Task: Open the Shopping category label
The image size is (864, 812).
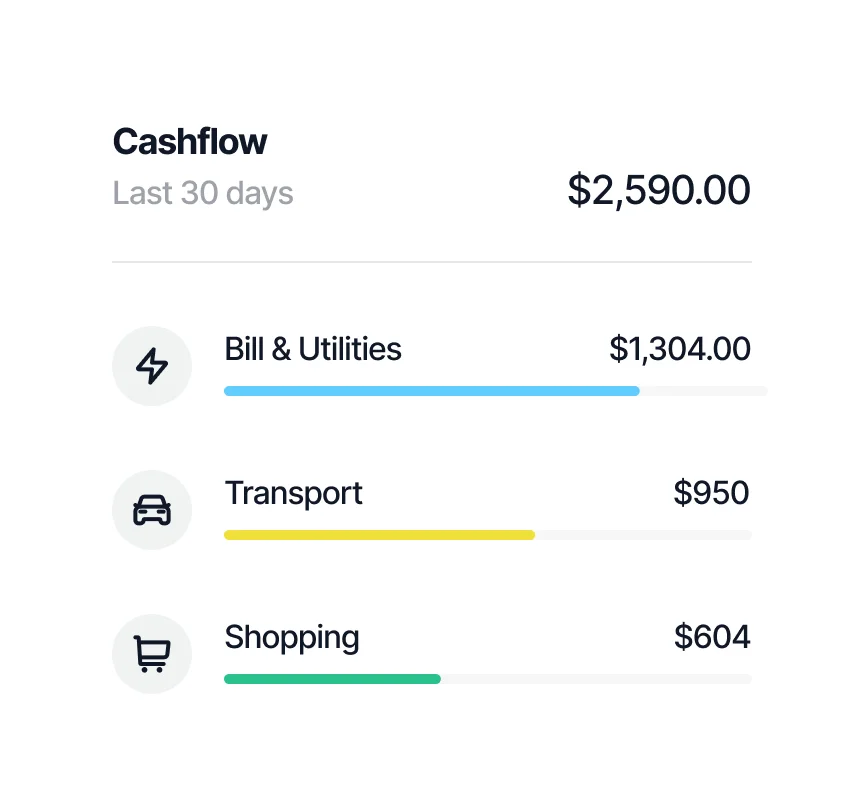Action: point(291,637)
